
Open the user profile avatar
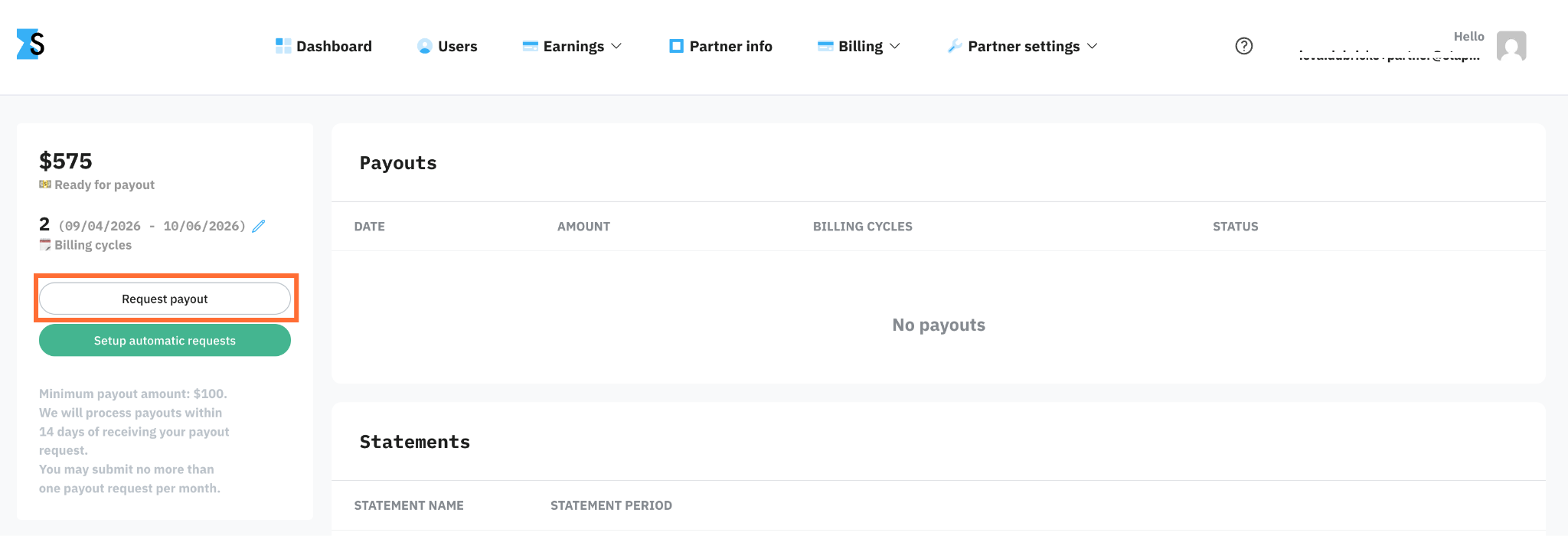(x=1511, y=46)
